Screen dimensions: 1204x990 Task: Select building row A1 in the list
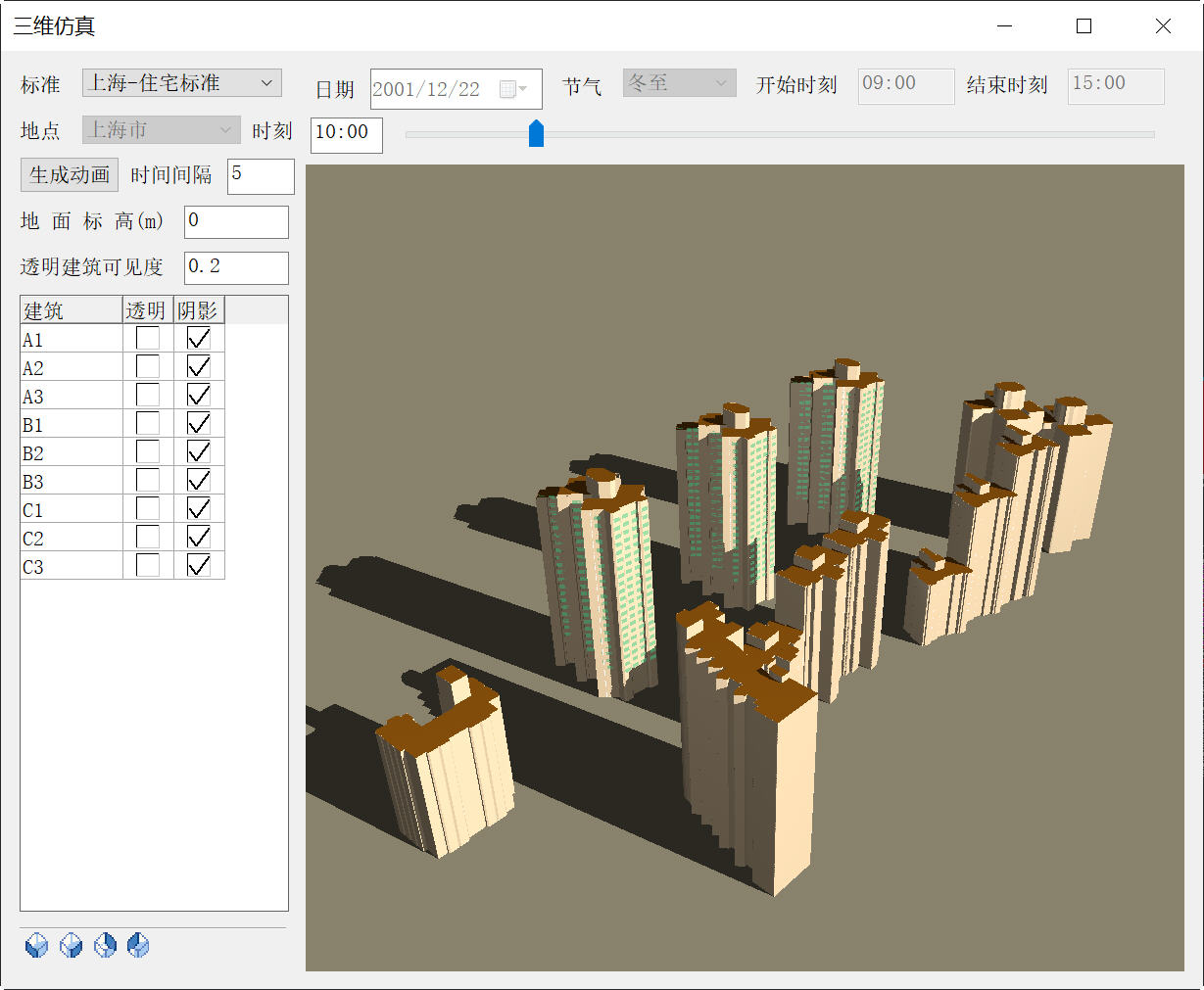122,339
